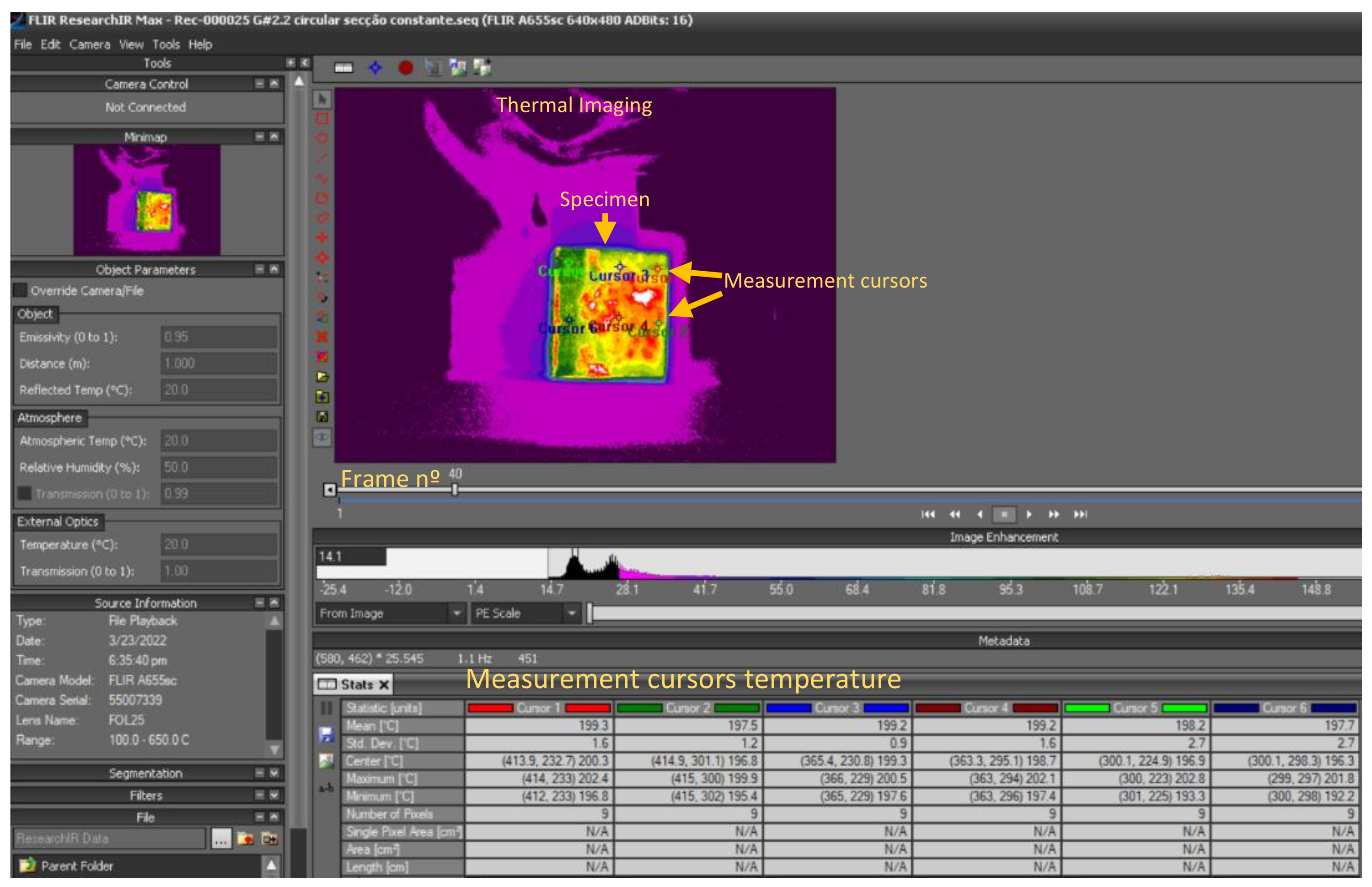This screenshot has width=1372, height=887.
Task: Check the Override Camera/File checkbox
Action: (x=21, y=290)
